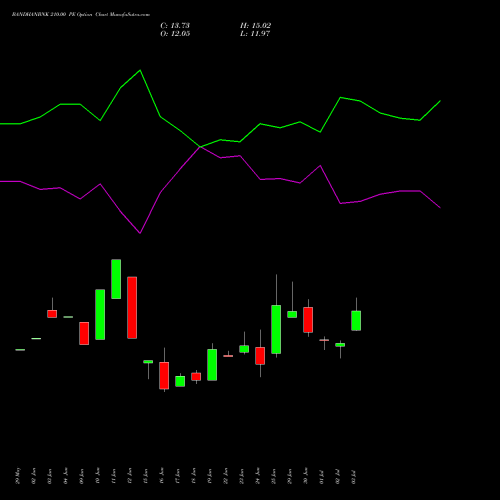Screen dimensions: 500x500
Task: Click the 17 Jun date label
Action: tap(178, 476)
